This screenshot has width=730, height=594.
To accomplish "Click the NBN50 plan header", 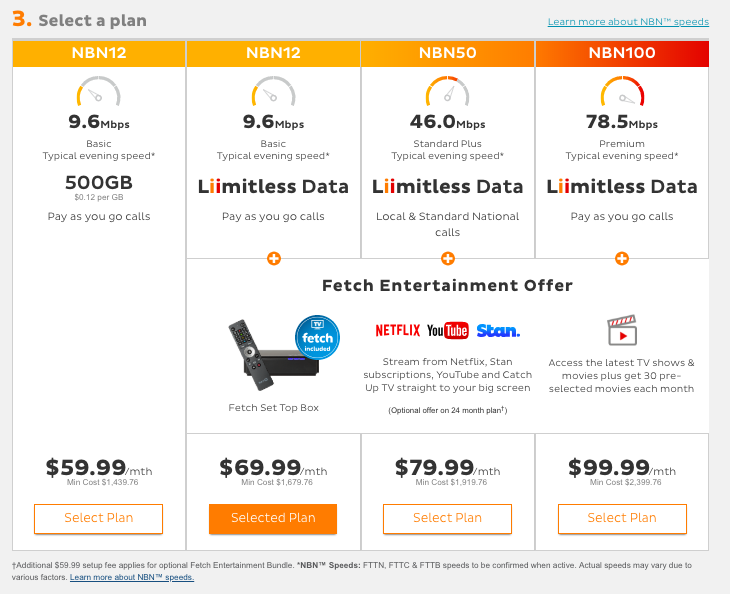I will [x=447, y=53].
